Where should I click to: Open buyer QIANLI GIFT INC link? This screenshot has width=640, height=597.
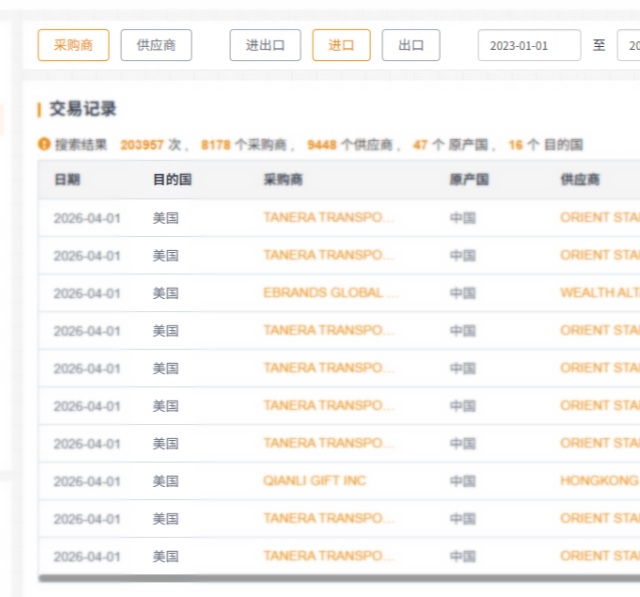pos(315,481)
